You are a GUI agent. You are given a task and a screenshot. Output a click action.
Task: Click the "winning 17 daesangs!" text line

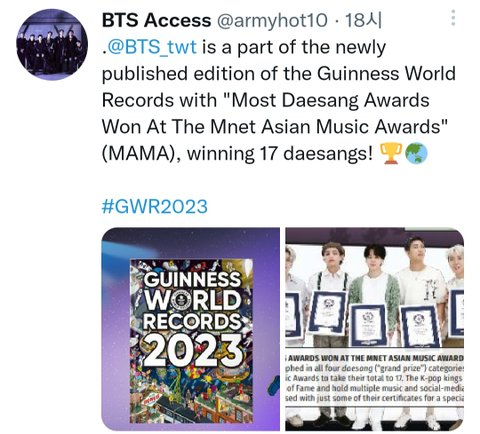pos(280,154)
